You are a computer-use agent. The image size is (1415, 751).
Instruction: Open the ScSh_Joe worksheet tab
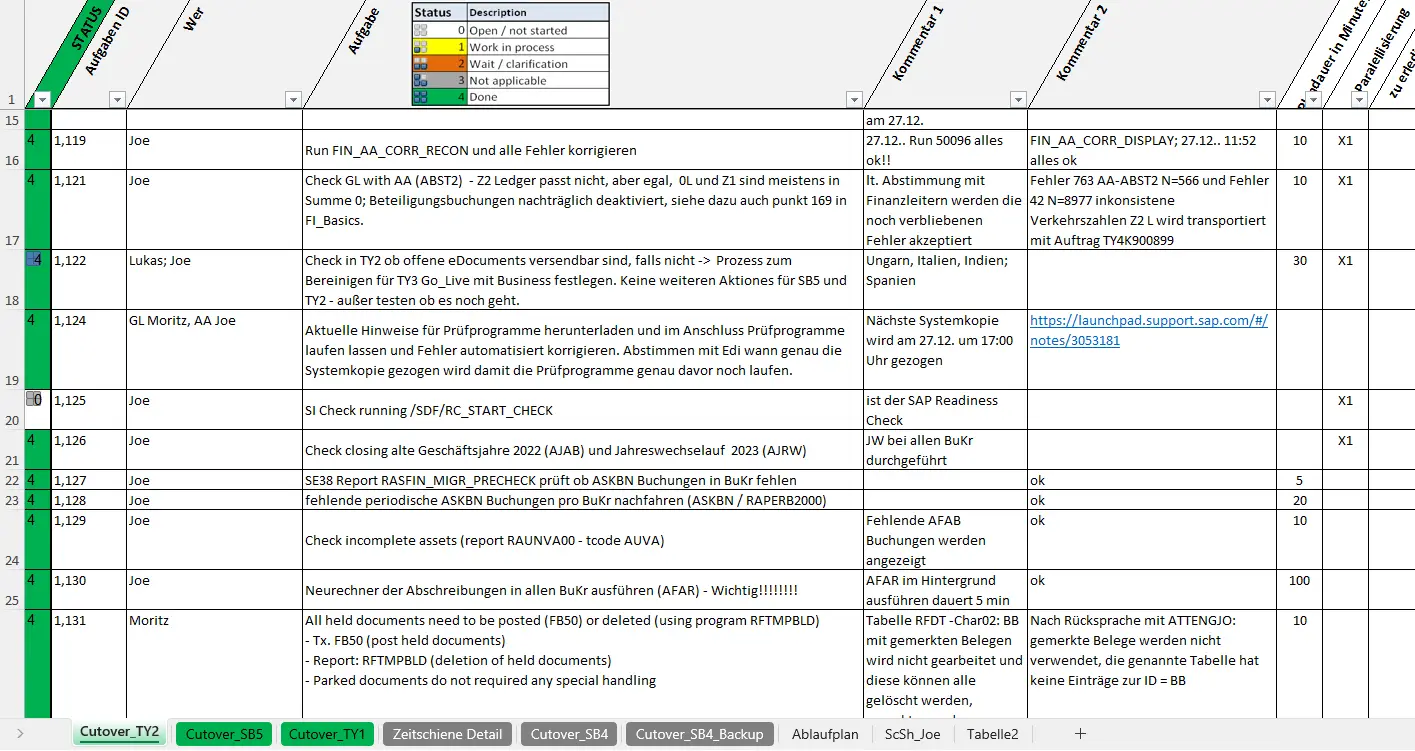(x=911, y=733)
